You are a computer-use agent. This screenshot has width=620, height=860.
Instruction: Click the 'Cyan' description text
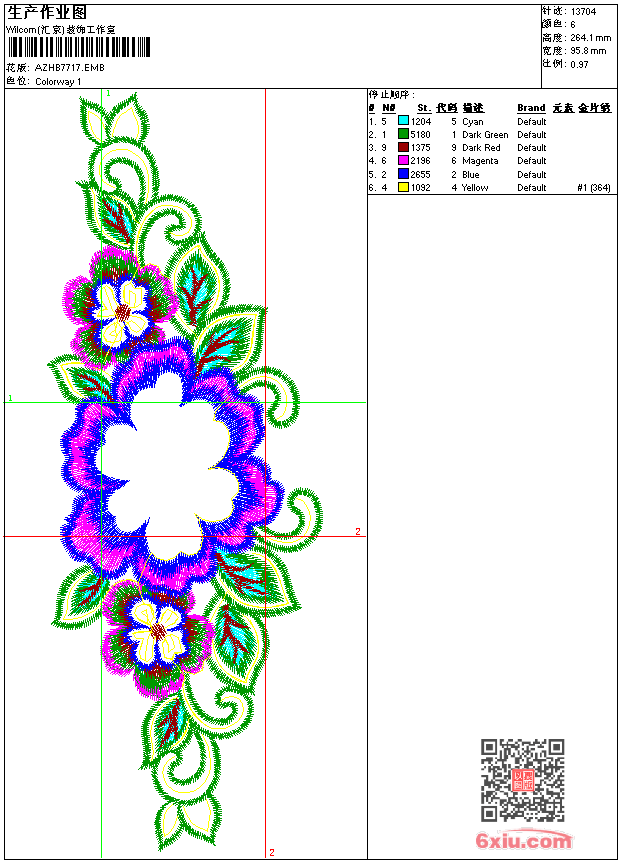tap(472, 122)
